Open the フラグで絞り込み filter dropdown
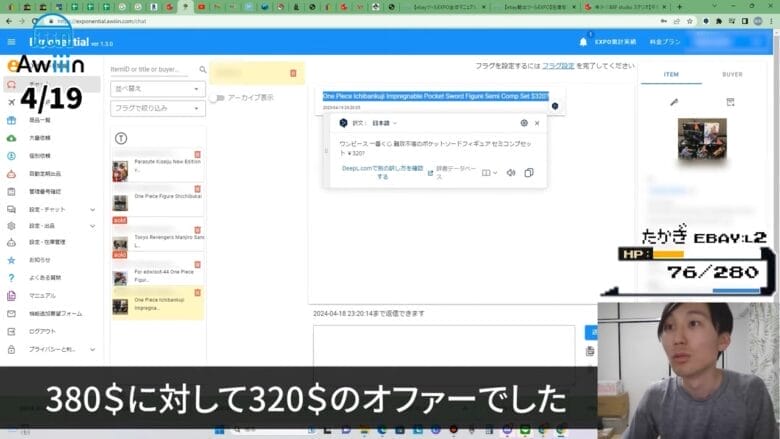This screenshot has width=780, height=439. 158,108
